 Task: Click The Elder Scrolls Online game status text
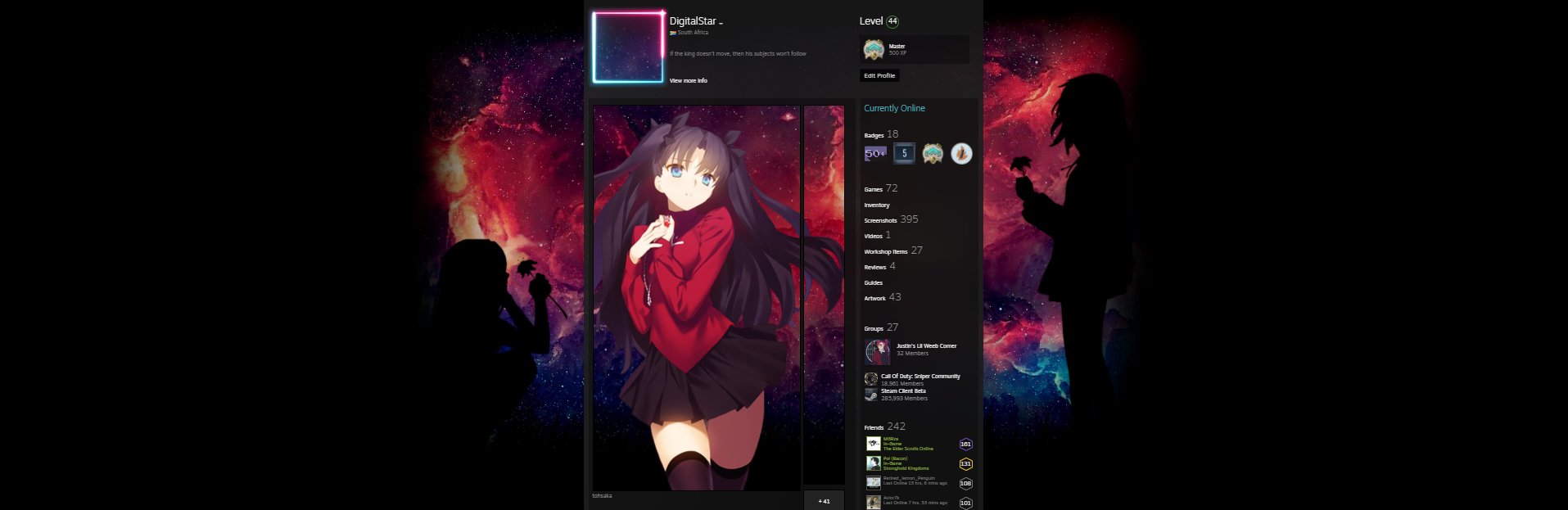tap(908, 449)
